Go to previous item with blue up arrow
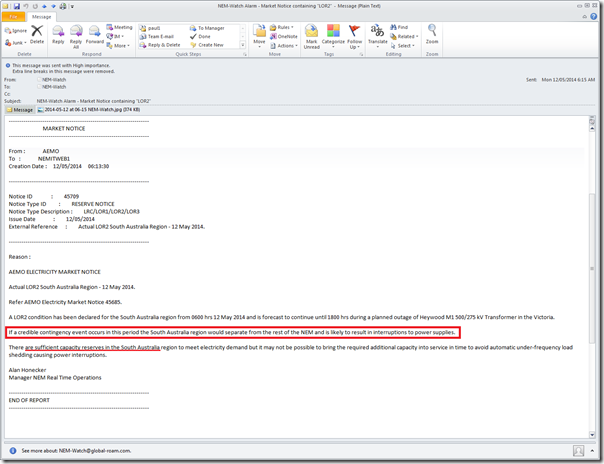 [x=44, y=6]
